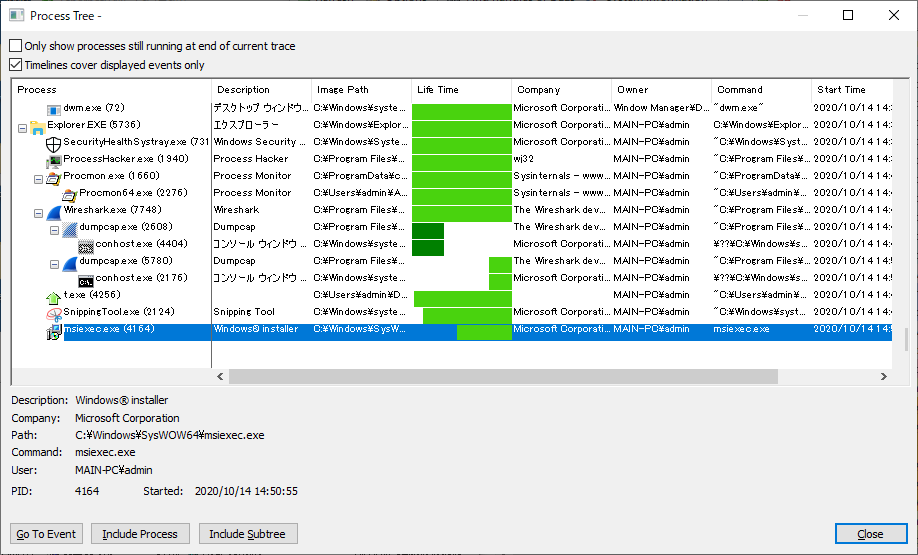Click the dumpcap.exe (5780) icon
The height and width of the screenshot is (555, 918).
coord(70,263)
